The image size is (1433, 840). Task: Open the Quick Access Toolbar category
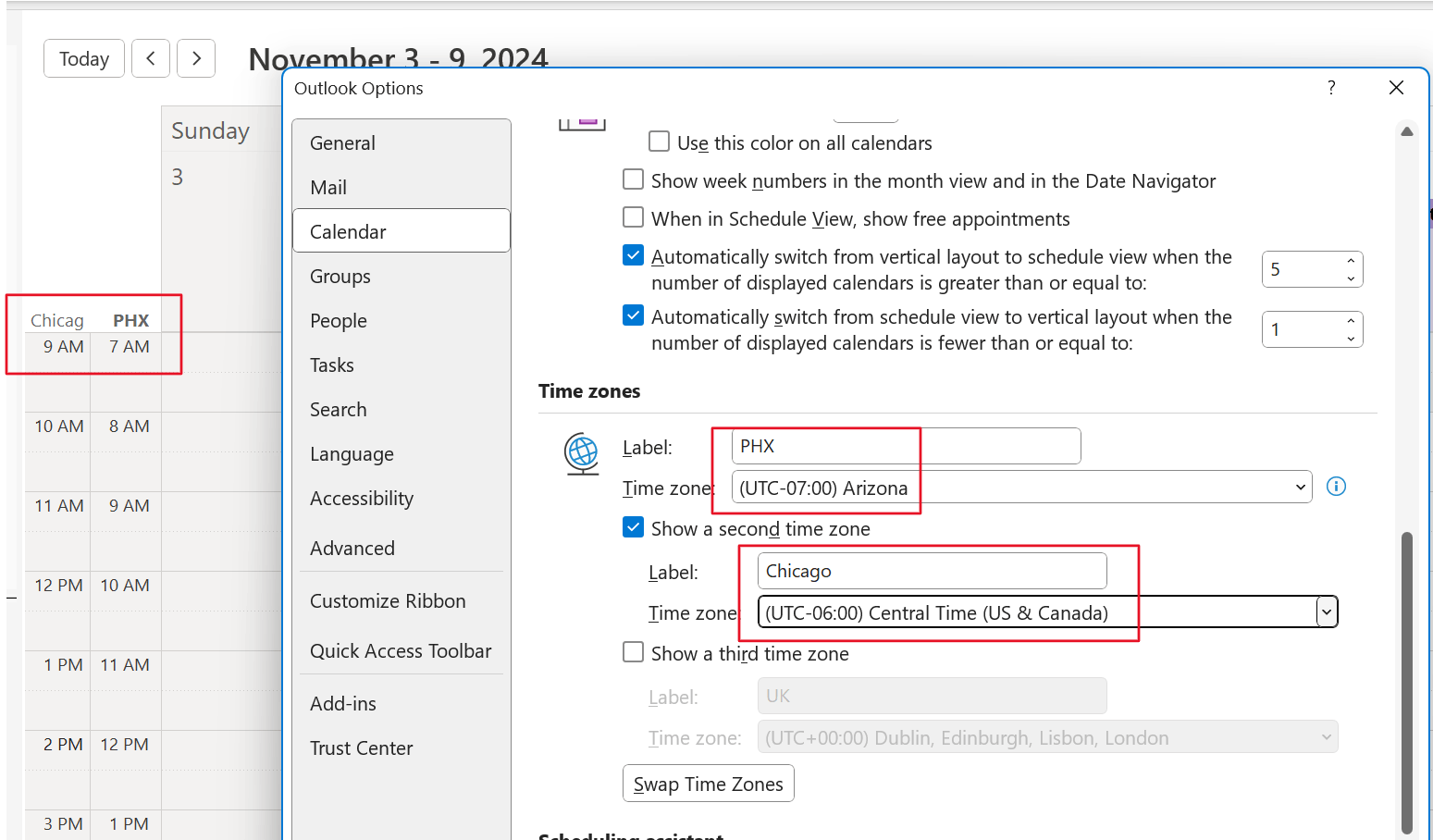(401, 651)
